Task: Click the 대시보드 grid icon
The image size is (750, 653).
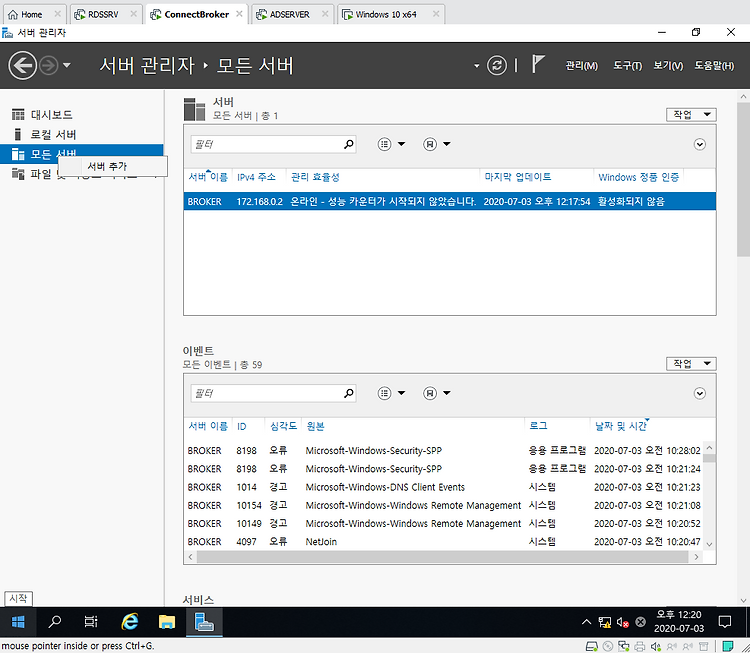Action: [18, 115]
